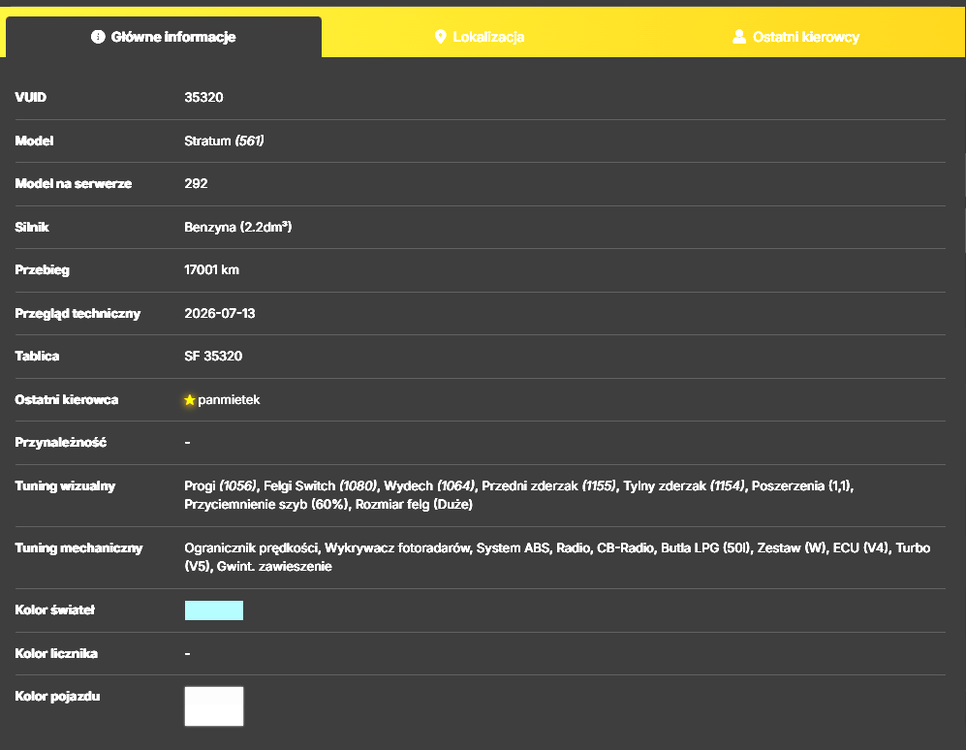Click the server model value 292
Screen dimensions: 966x750
click(x=196, y=184)
